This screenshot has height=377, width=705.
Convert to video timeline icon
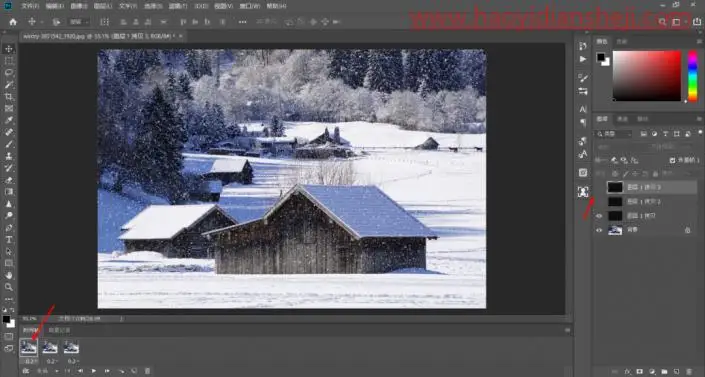pyautogui.click(x=26, y=371)
